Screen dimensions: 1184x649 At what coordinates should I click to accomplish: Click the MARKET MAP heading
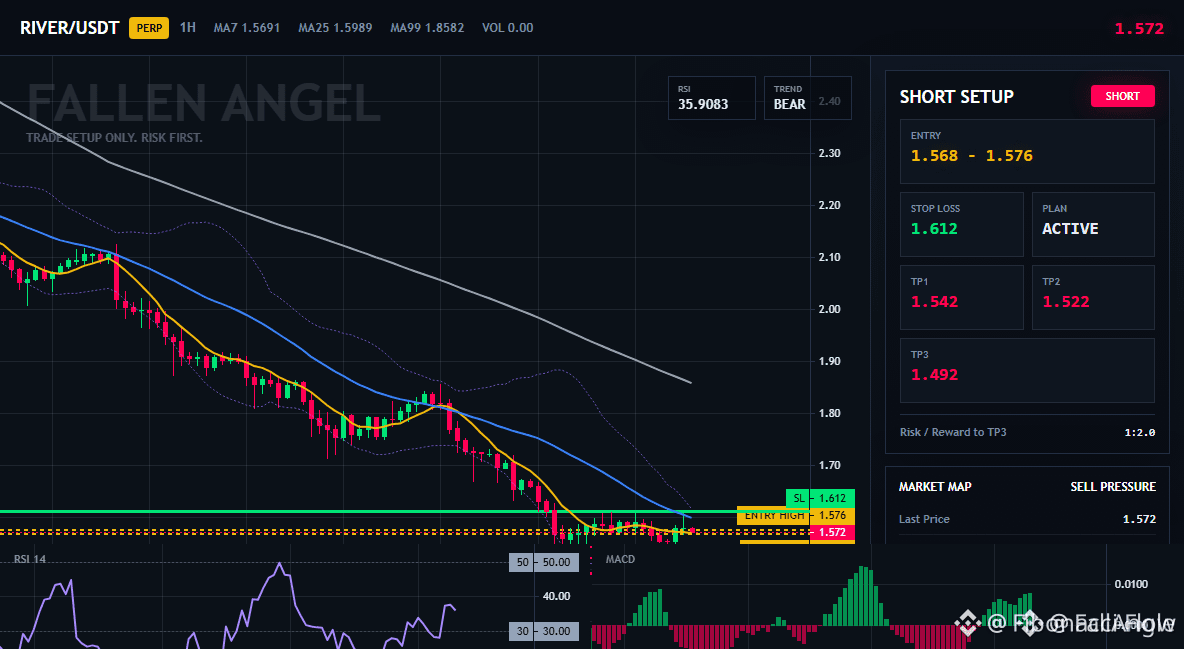pyautogui.click(x=935, y=487)
